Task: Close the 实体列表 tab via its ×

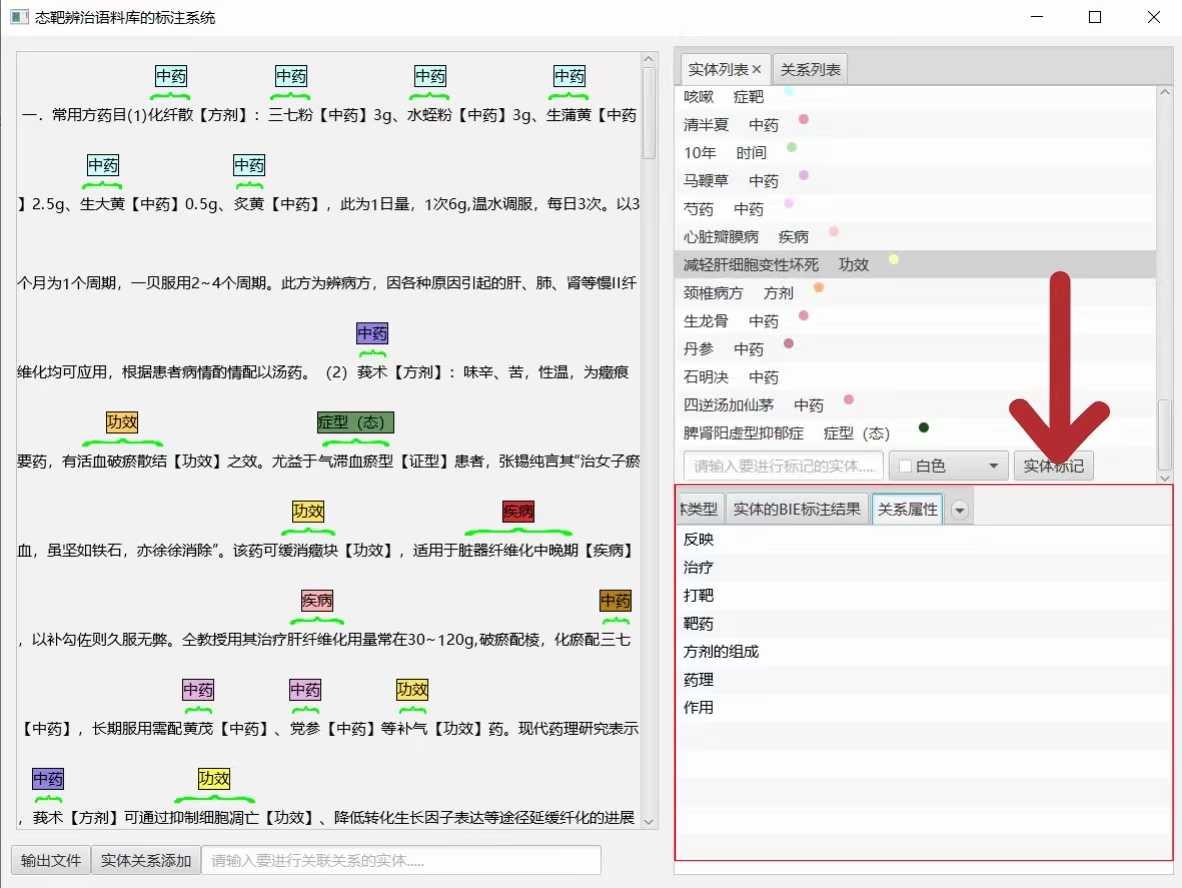Action: click(x=757, y=70)
